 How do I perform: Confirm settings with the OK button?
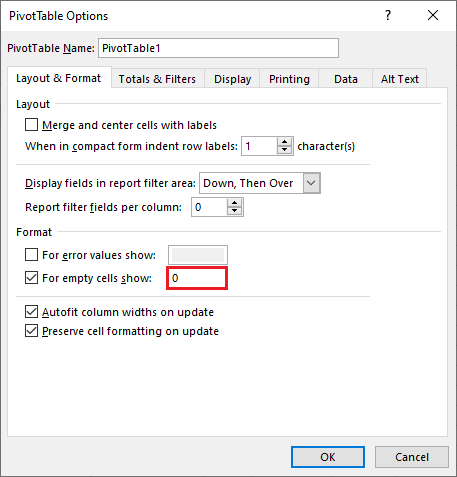[x=328, y=457]
